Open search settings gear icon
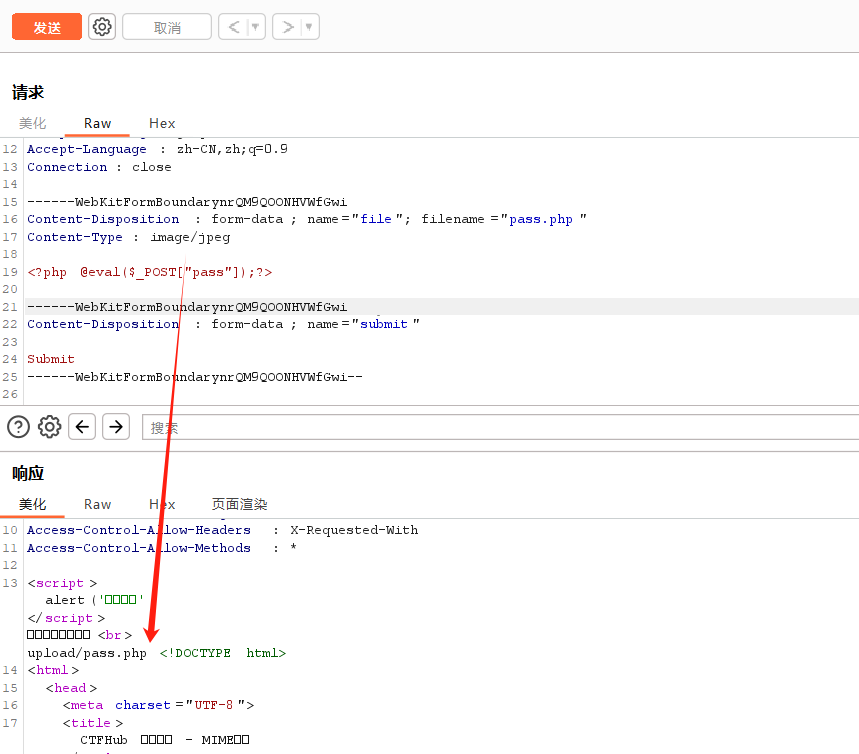The height and width of the screenshot is (754, 859). [49, 426]
